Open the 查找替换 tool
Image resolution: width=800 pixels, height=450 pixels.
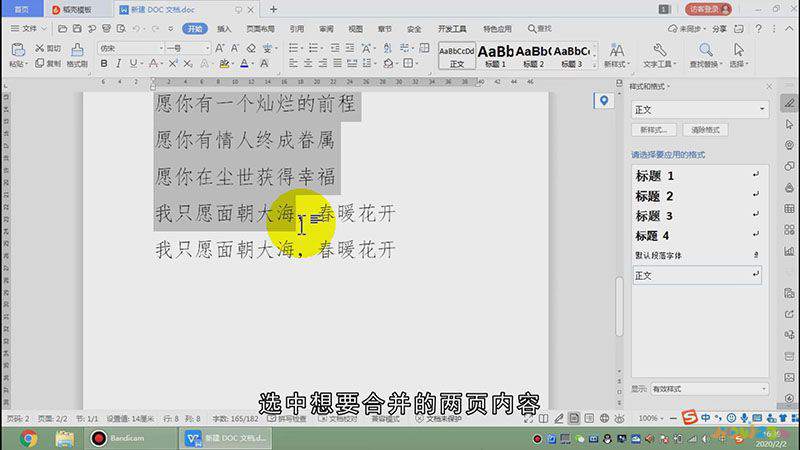click(x=706, y=55)
